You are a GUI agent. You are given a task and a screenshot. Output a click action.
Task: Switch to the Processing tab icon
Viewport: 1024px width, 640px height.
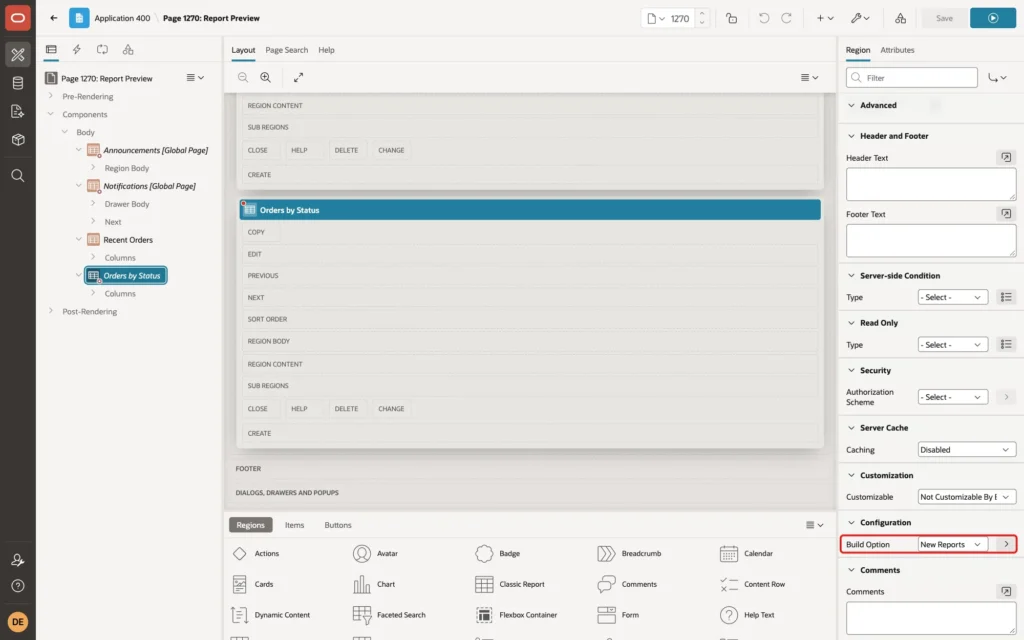pos(102,50)
